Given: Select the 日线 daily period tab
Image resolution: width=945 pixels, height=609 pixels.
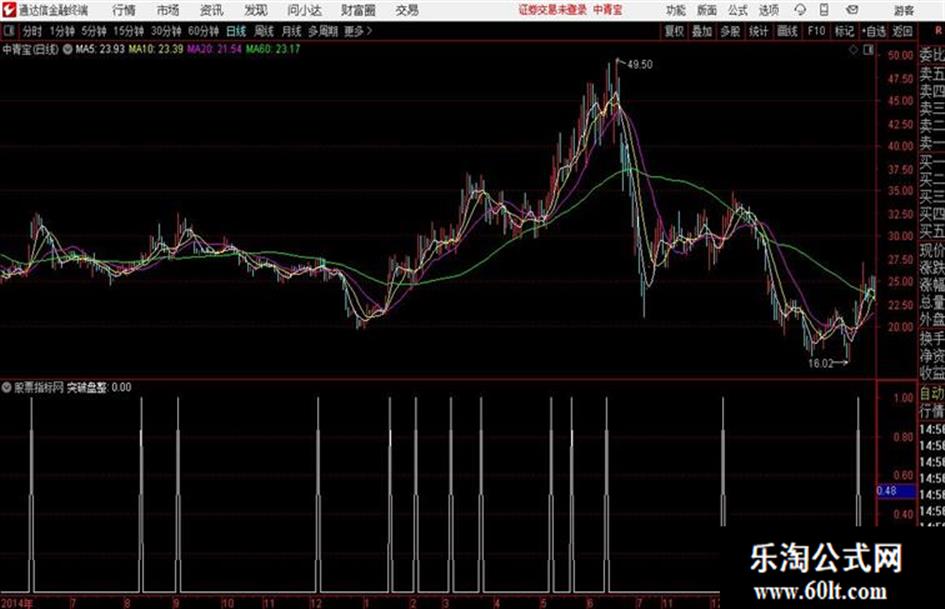Looking at the screenshot, I should point(236,31).
